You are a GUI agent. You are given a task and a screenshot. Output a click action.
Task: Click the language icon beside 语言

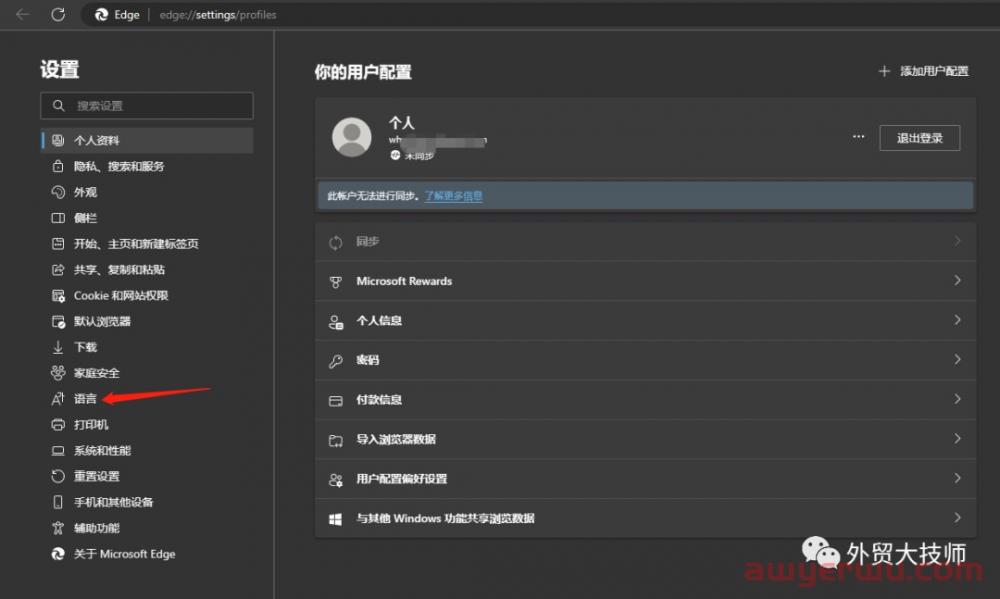58,399
